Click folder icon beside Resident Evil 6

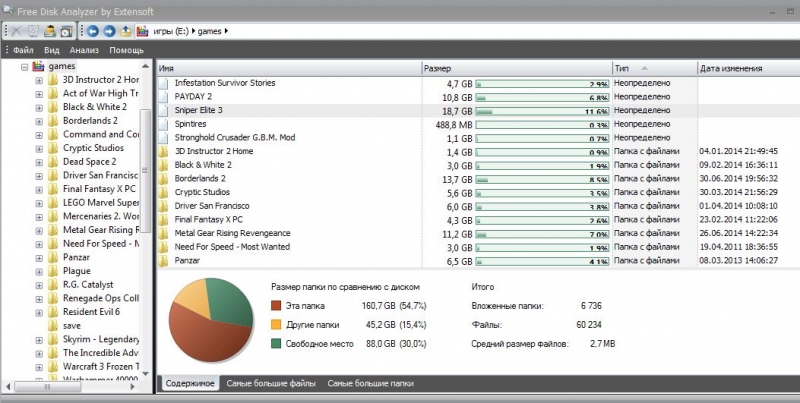click(53, 312)
